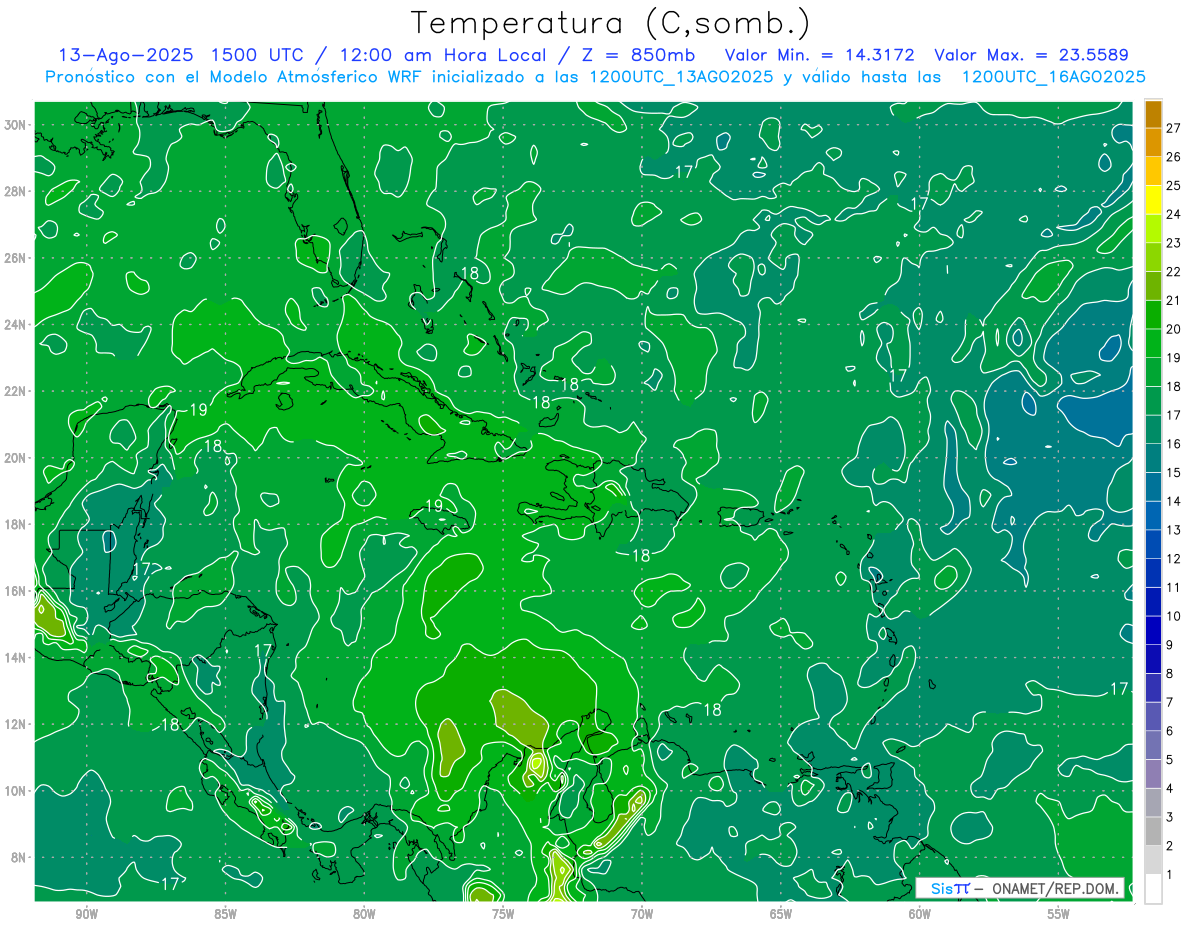Click legend value '5'
This screenshot has width=1200, height=927.
tap(1170, 760)
